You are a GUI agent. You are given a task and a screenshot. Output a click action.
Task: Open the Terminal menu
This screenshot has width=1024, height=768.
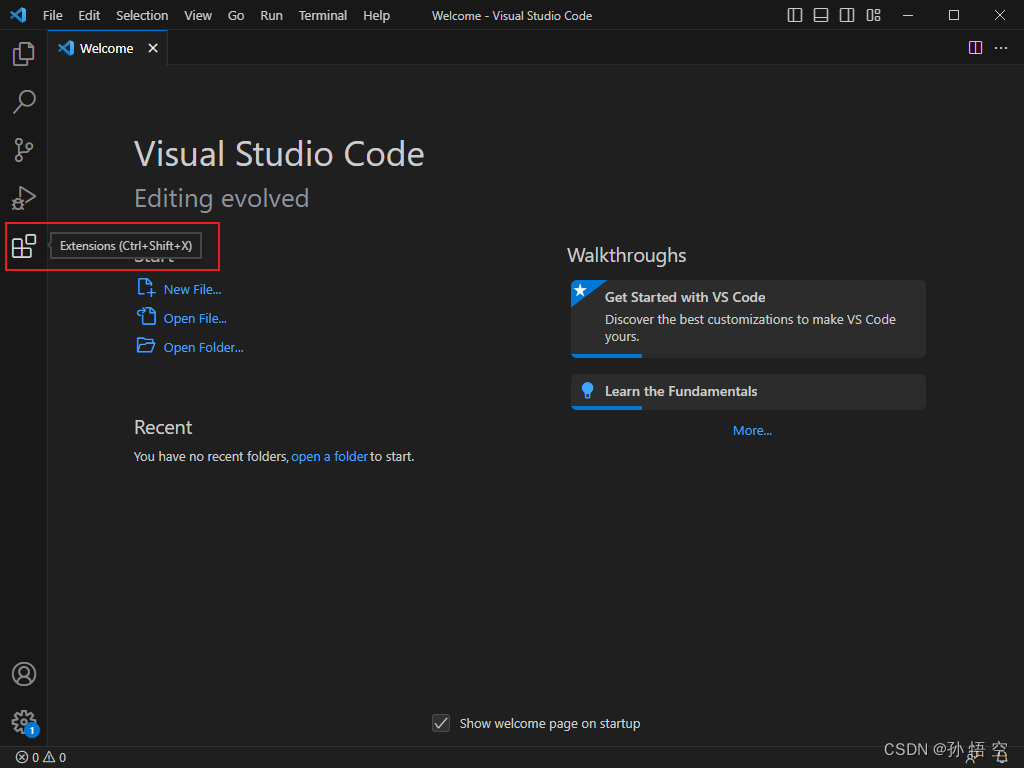click(x=323, y=16)
